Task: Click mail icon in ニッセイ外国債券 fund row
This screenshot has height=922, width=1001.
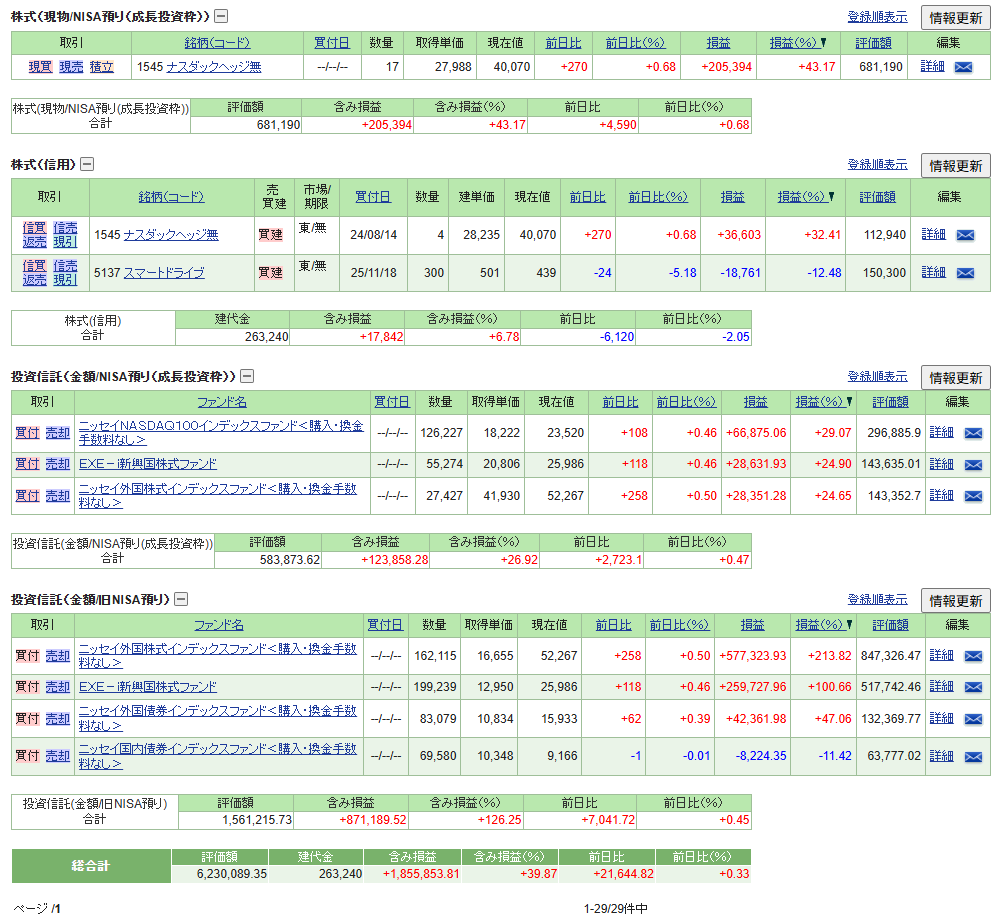Action: click(x=972, y=719)
